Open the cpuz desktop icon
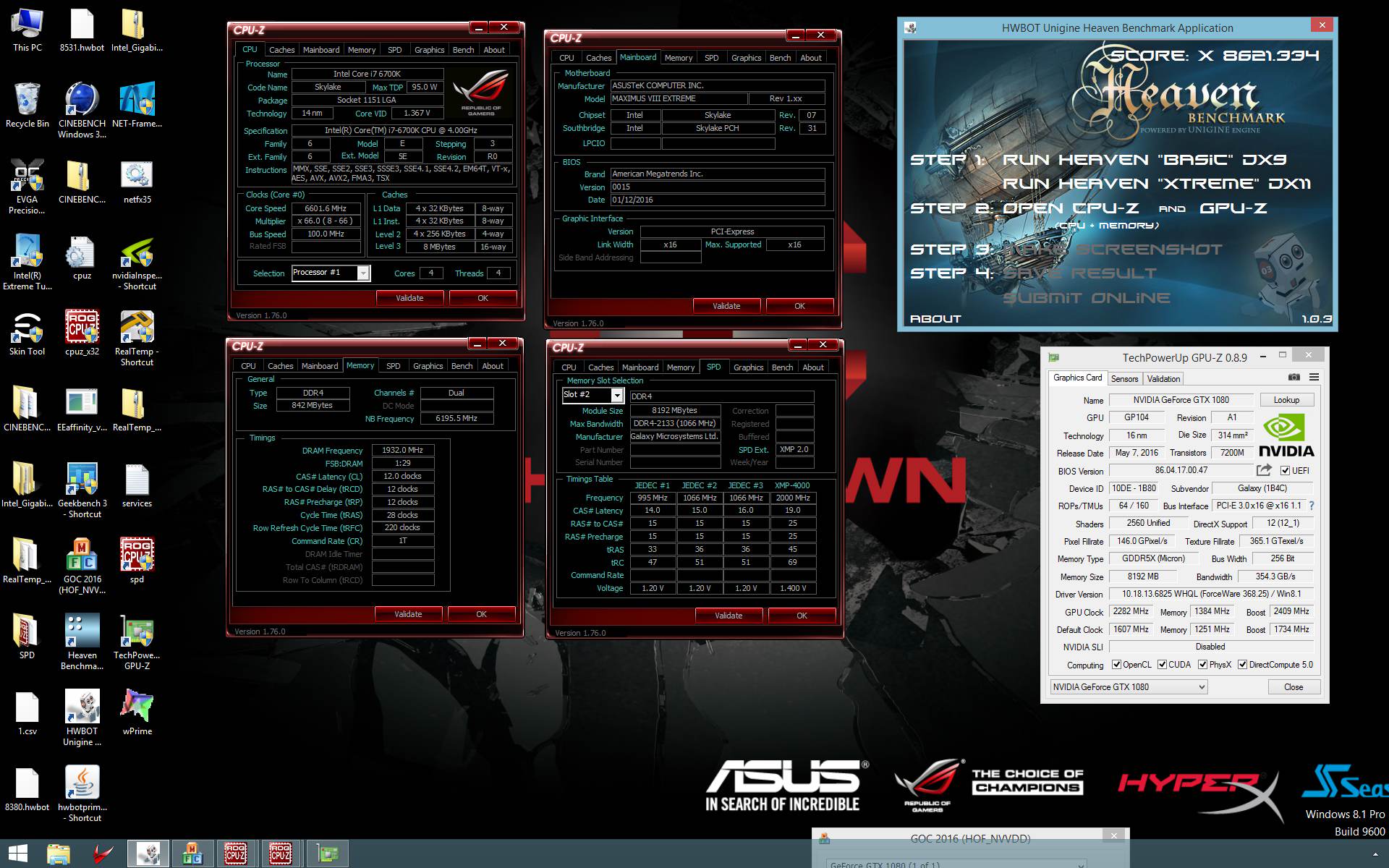 click(82, 258)
